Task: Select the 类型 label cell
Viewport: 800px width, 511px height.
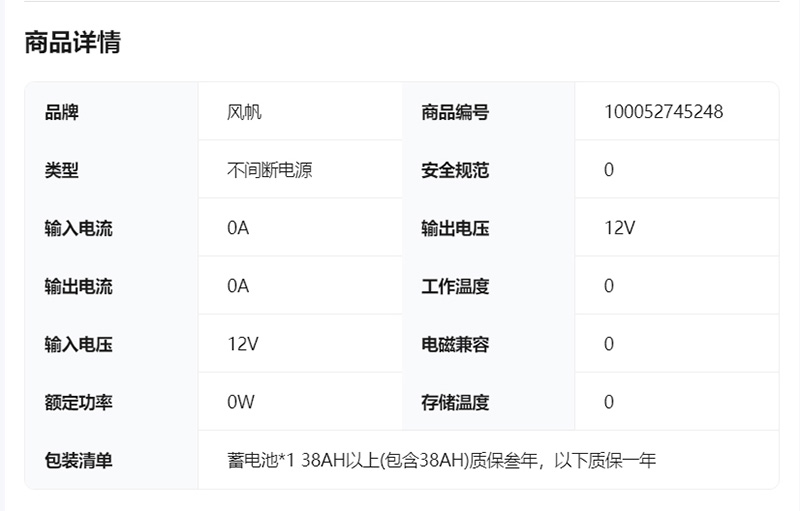Action: [x=61, y=170]
